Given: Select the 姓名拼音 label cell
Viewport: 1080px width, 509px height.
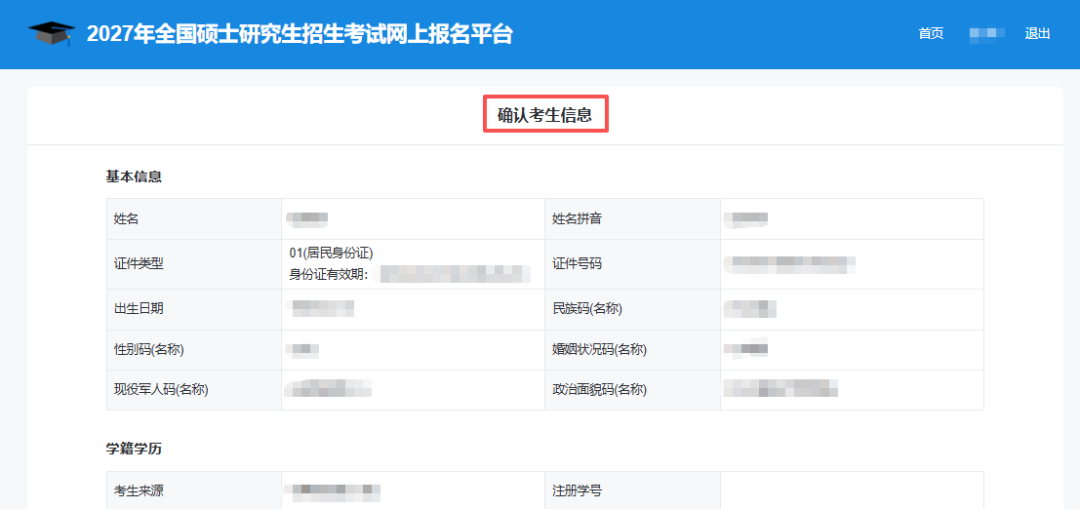Looking at the screenshot, I should [632, 219].
